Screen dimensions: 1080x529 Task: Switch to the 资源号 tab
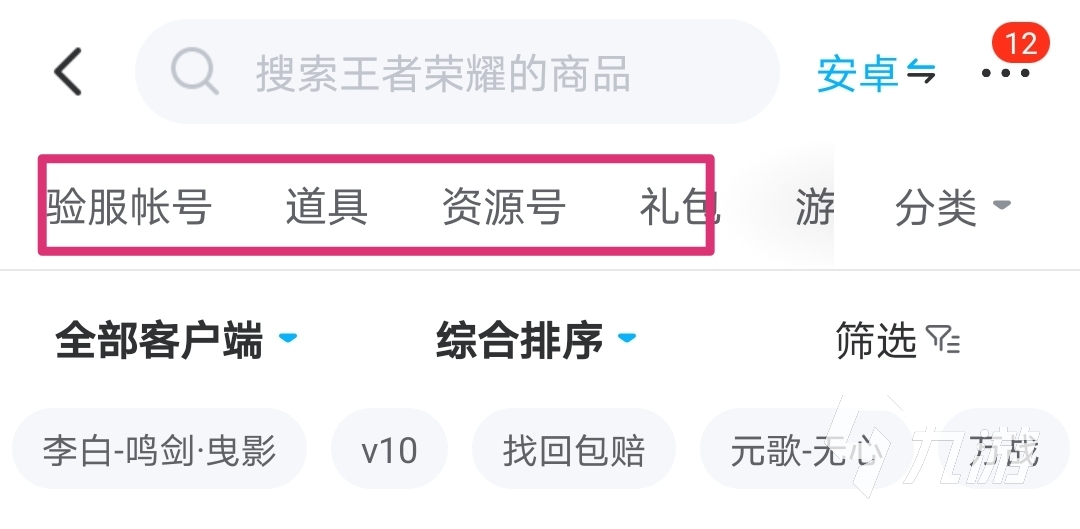click(x=503, y=207)
